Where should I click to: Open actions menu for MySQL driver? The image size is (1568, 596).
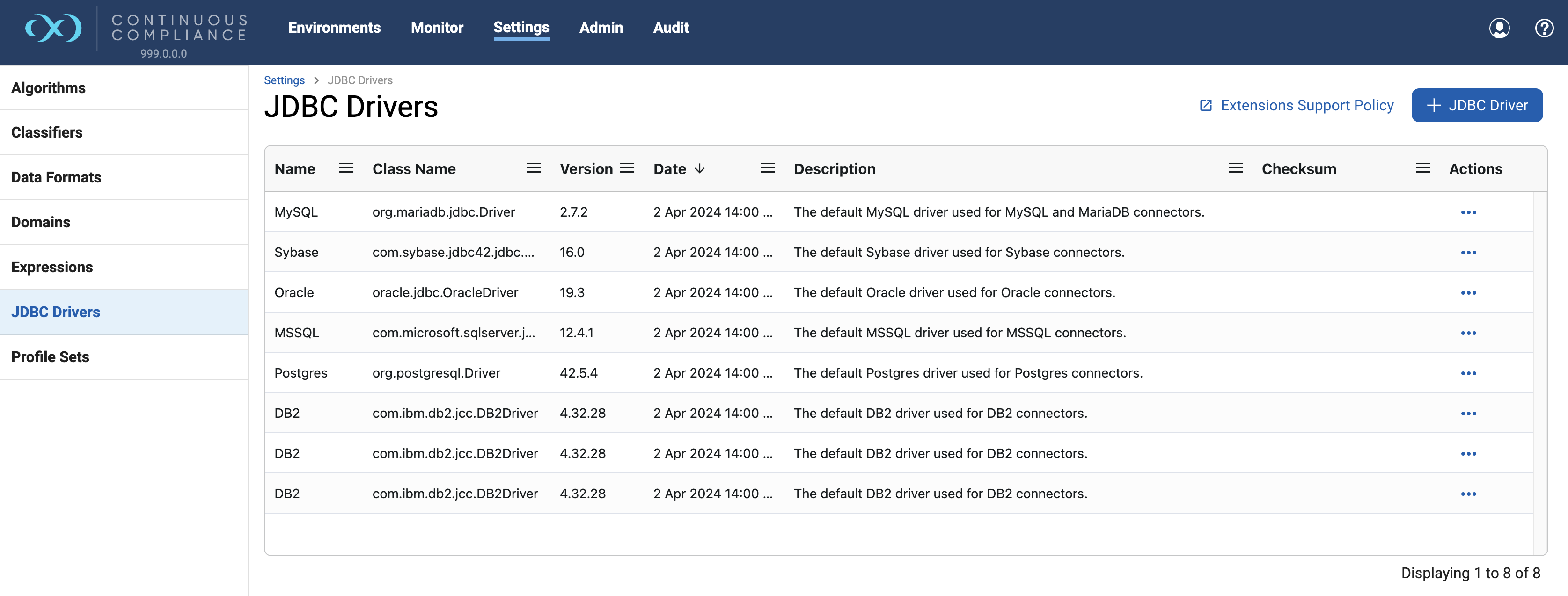1468,212
